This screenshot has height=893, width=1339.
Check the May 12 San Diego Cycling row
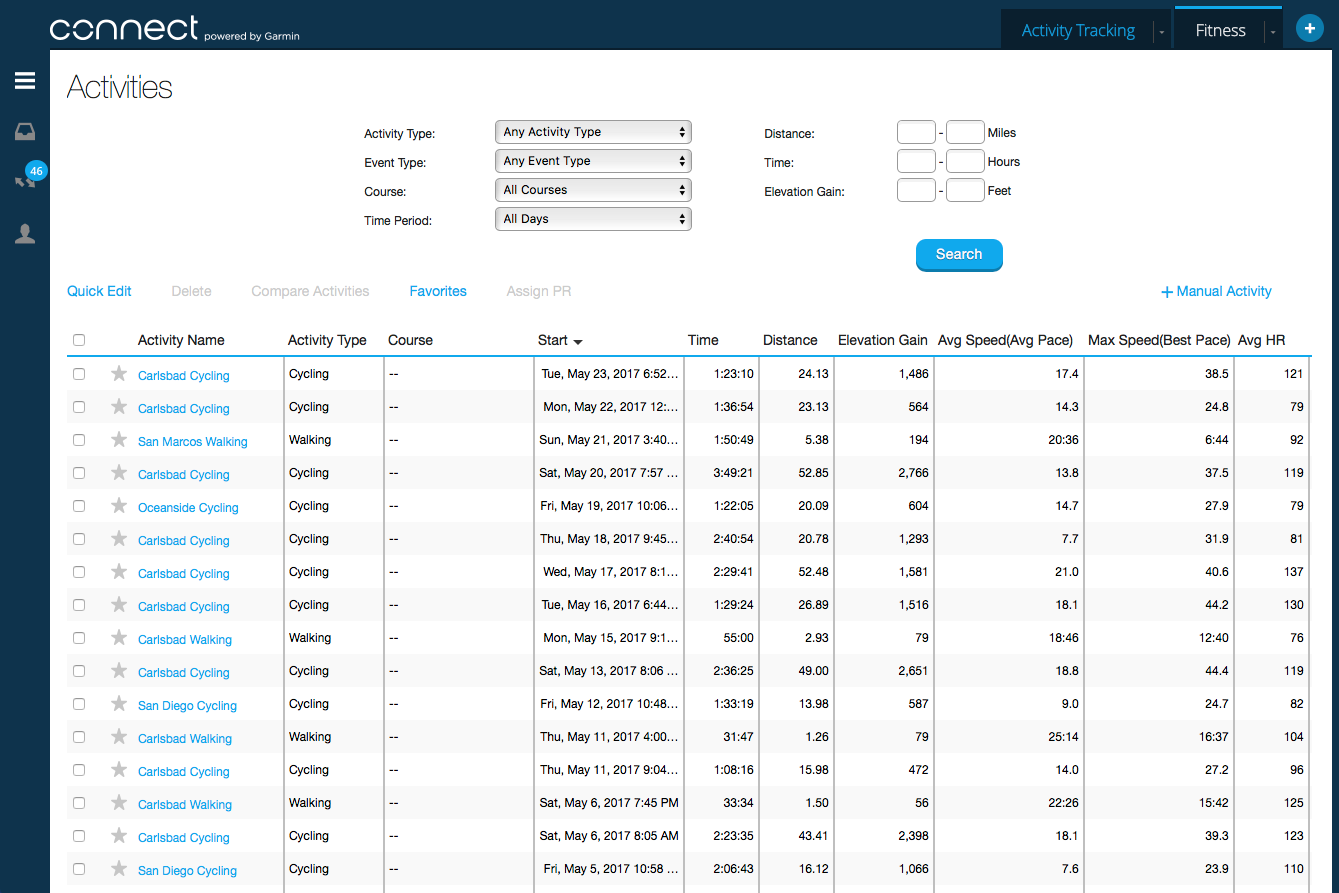[79, 704]
